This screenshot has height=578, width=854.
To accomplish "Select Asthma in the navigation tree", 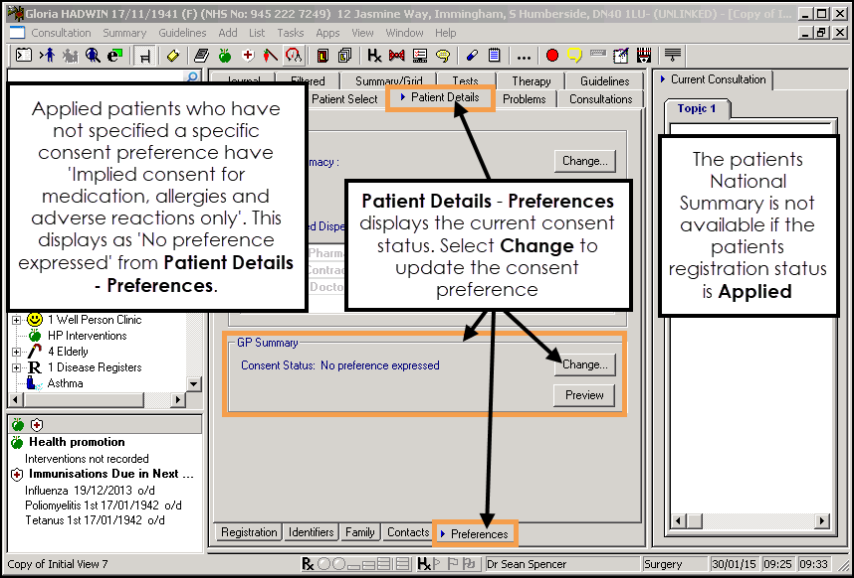I will tap(65, 384).
